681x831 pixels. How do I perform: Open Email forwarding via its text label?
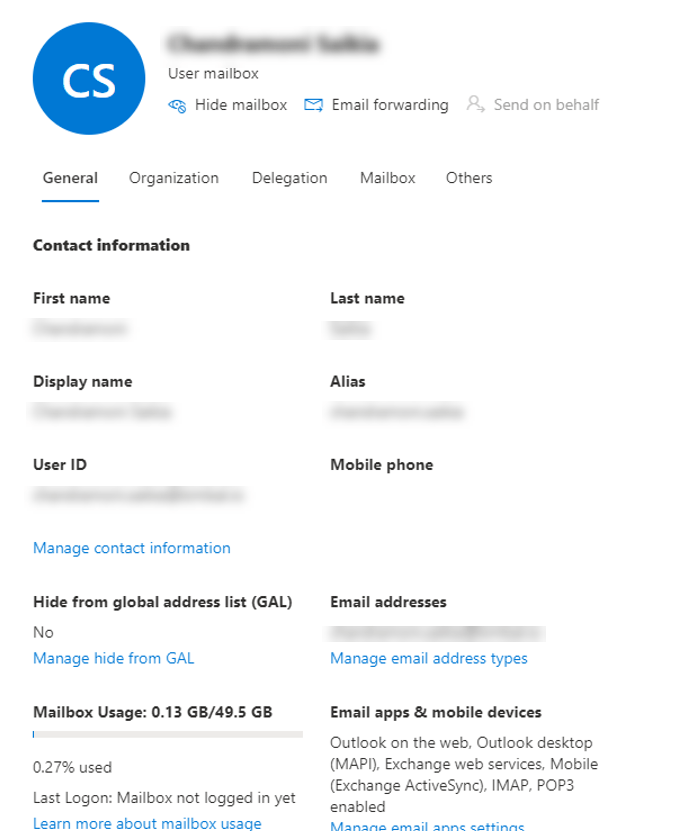(x=390, y=105)
